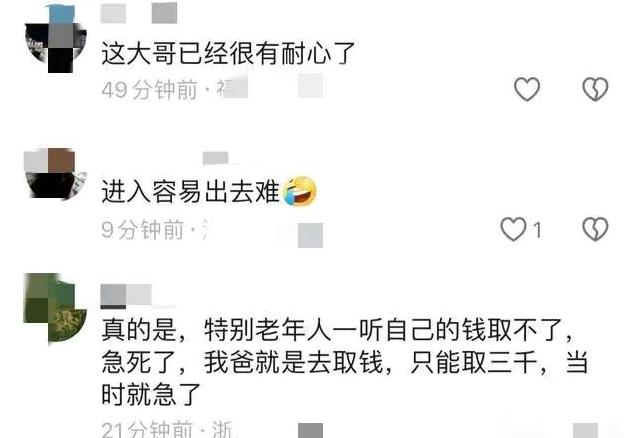Tap the username above '进入容易出去难'
This screenshot has width=636, height=438.
(x=216, y=158)
